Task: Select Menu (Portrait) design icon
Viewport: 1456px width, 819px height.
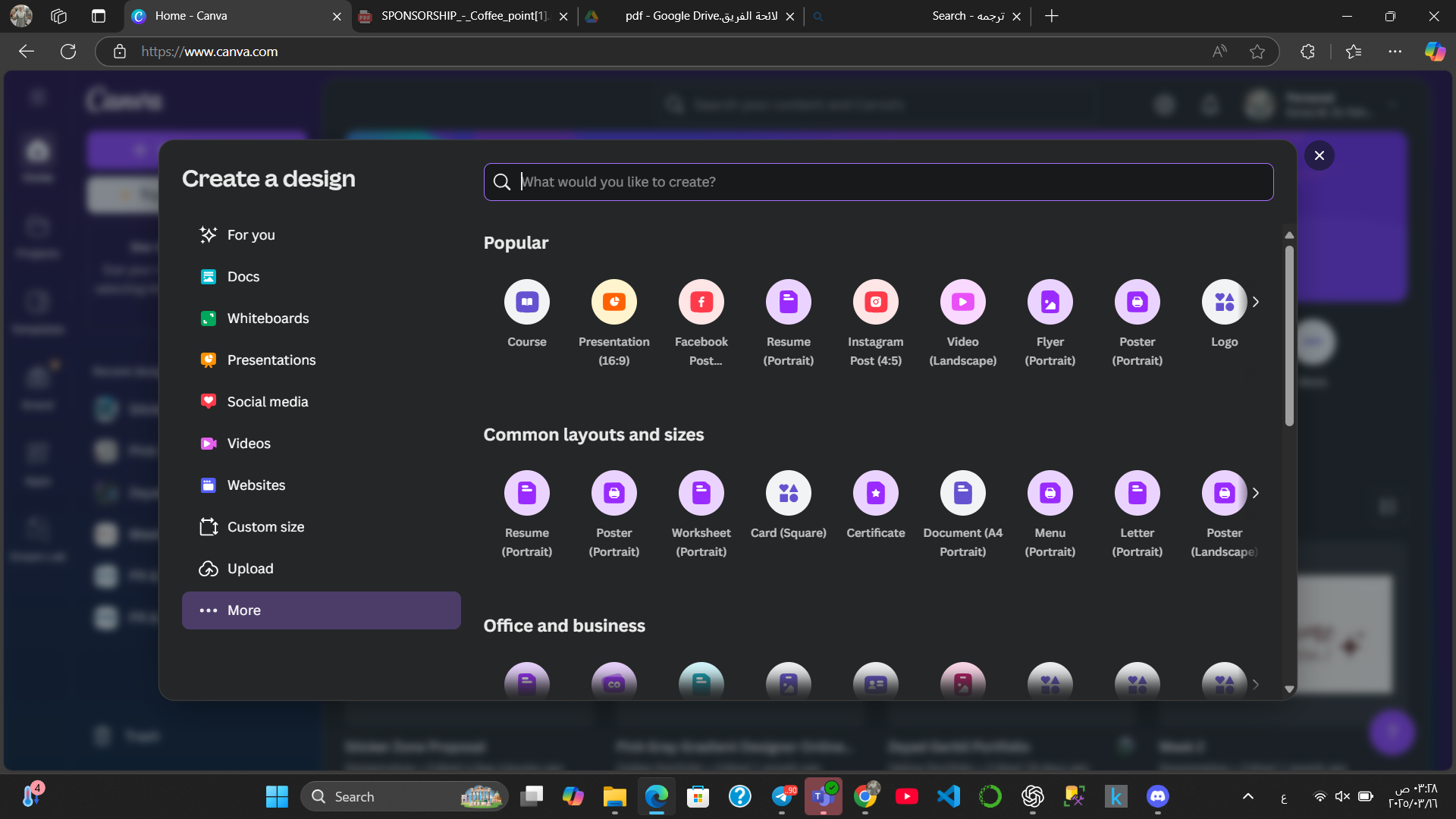Action: click(x=1050, y=493)
